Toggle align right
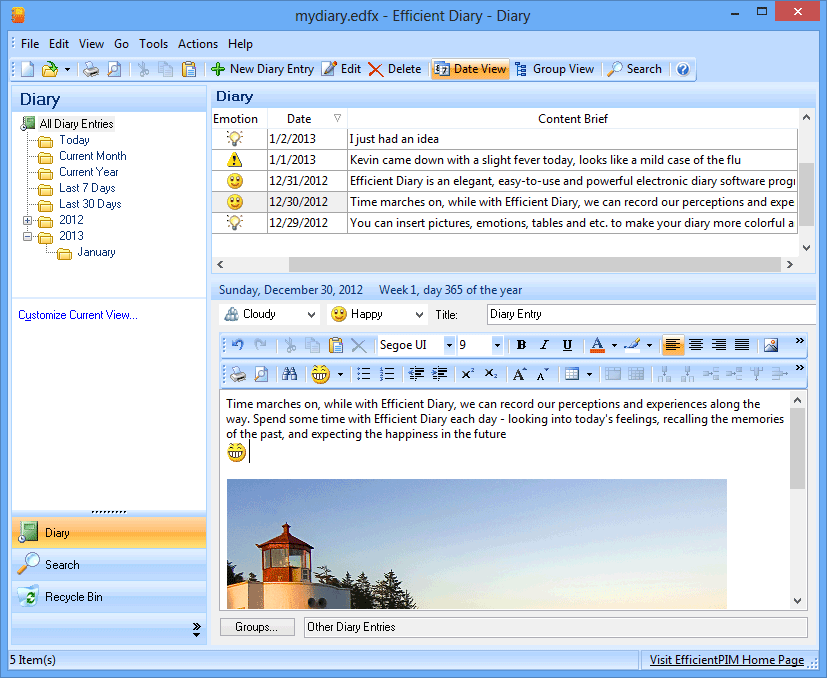827x678 pixels. 719,345
